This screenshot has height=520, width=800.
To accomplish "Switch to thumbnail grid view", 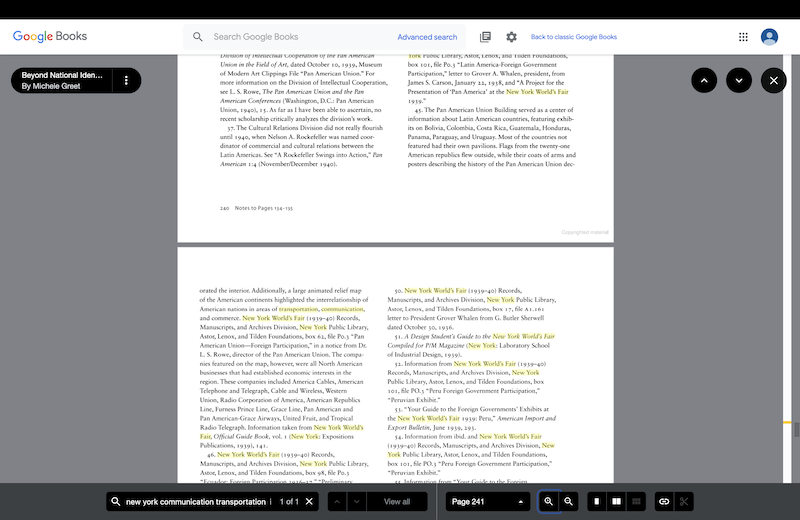I will (635, 501).
